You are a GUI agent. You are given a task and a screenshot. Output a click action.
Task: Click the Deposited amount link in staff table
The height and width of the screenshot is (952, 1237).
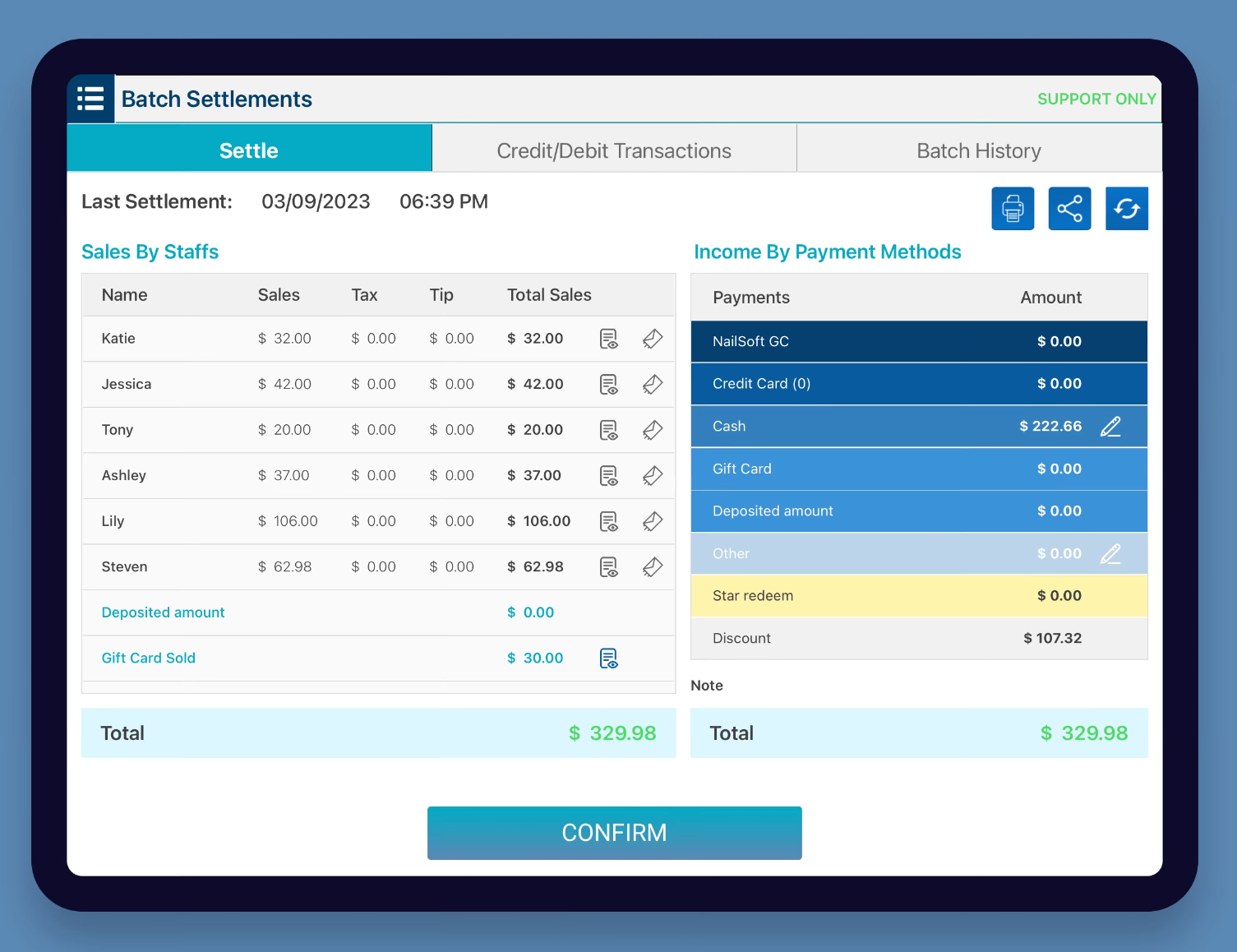163,612
